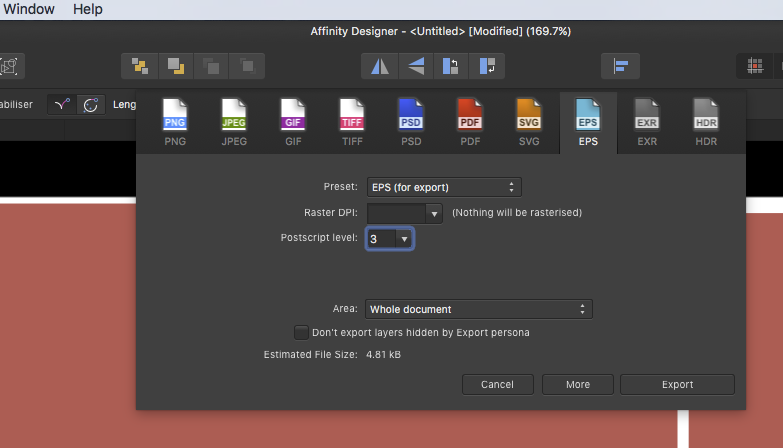Viewport: 783px width, 448px height.
Task: Click the Flip Vertical icon
Action: pos(415,66)
